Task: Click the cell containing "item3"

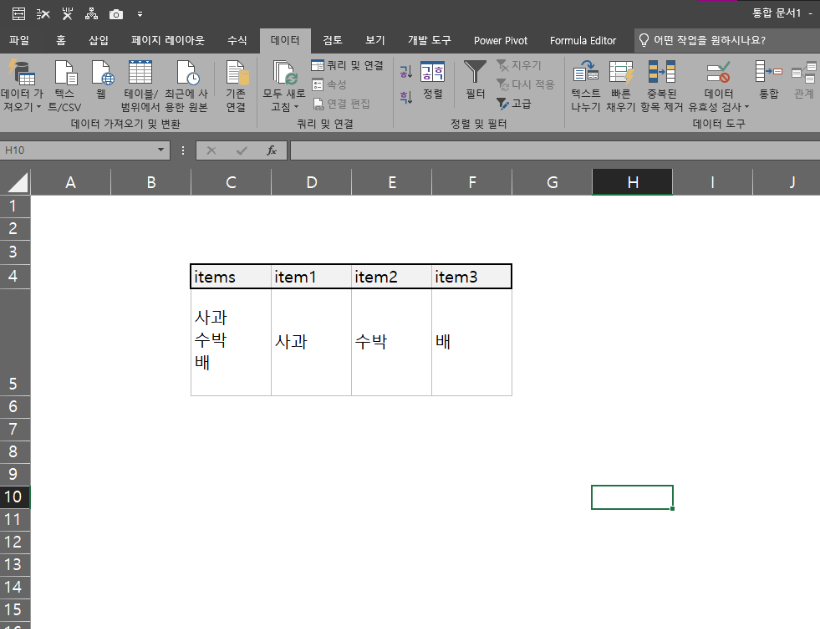Action: [x=471, y=277]
